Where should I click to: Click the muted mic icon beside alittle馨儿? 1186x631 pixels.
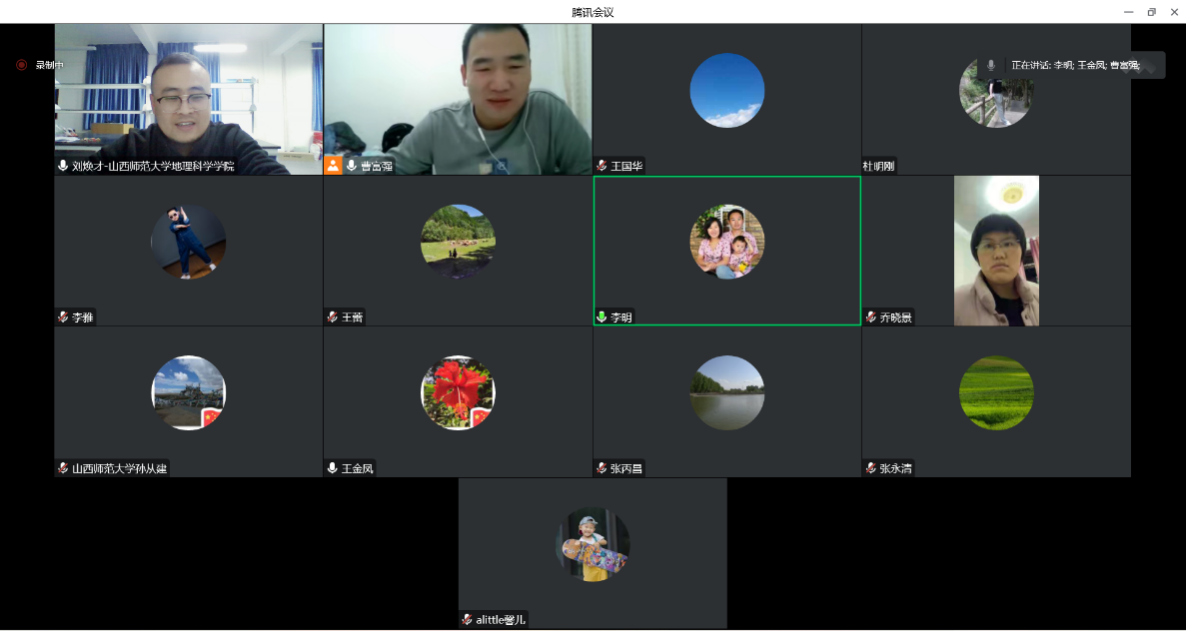click(467, 619)
